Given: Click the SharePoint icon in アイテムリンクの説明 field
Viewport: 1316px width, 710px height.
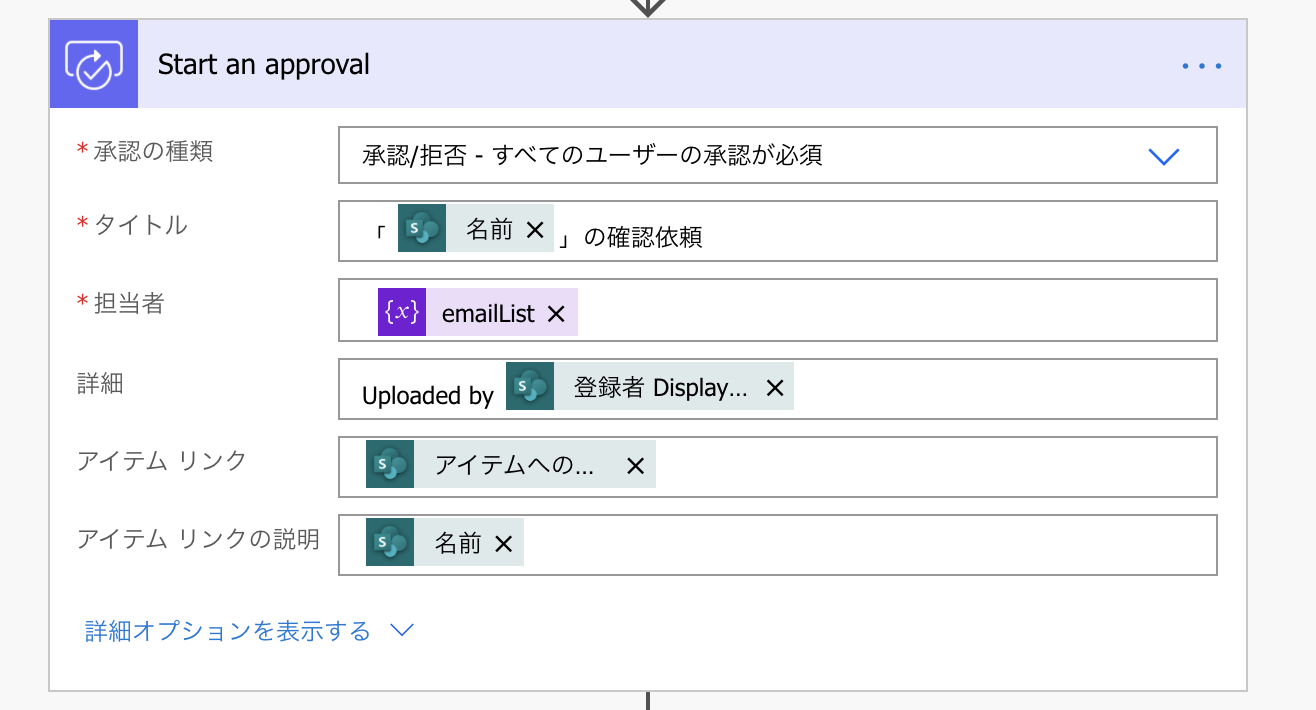Looking at the screenshot, I should [x=389, y=542].
